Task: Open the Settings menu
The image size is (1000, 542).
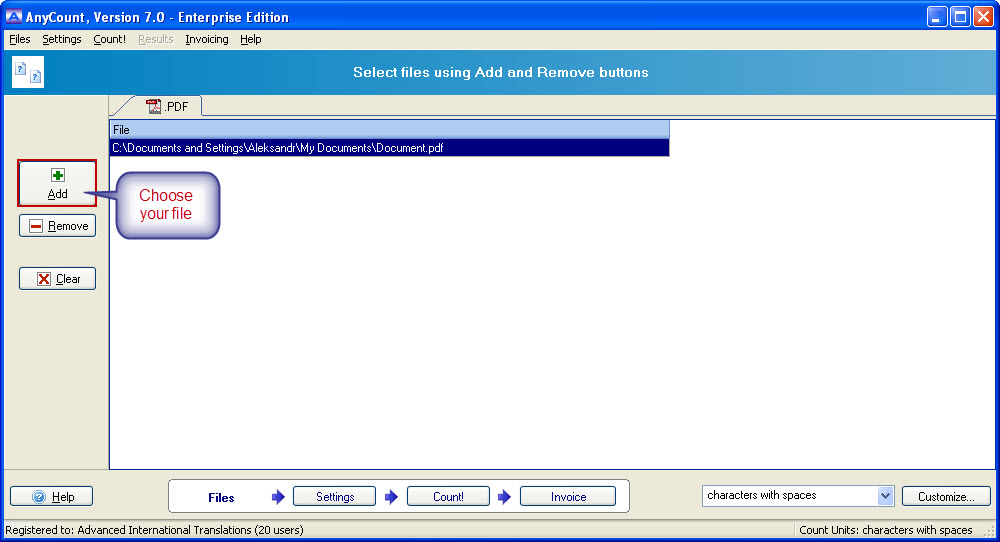Action: tap(62, 39)
